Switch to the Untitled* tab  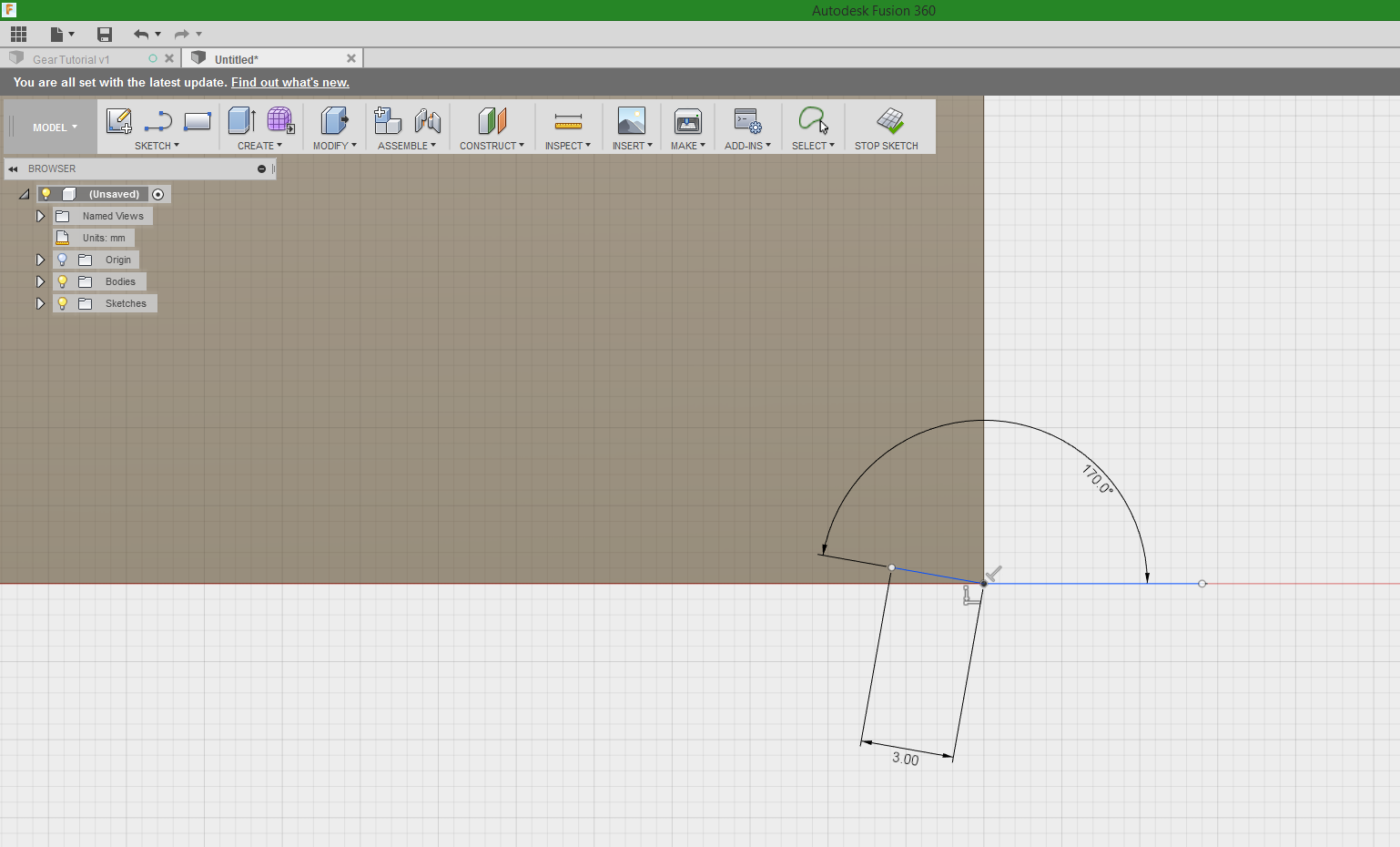(x=237, y=59)
